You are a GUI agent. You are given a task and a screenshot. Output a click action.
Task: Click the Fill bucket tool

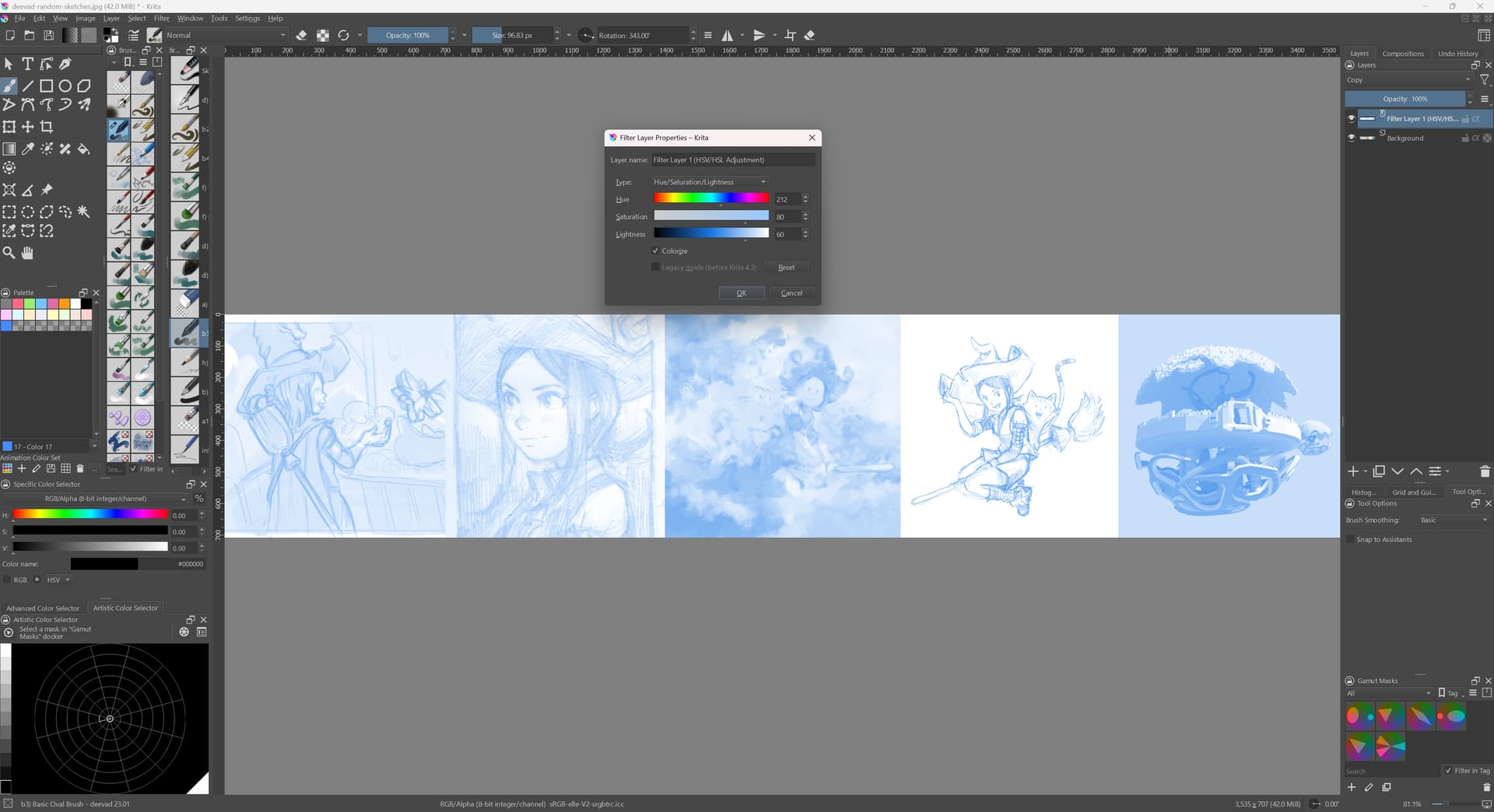point(84,149)
